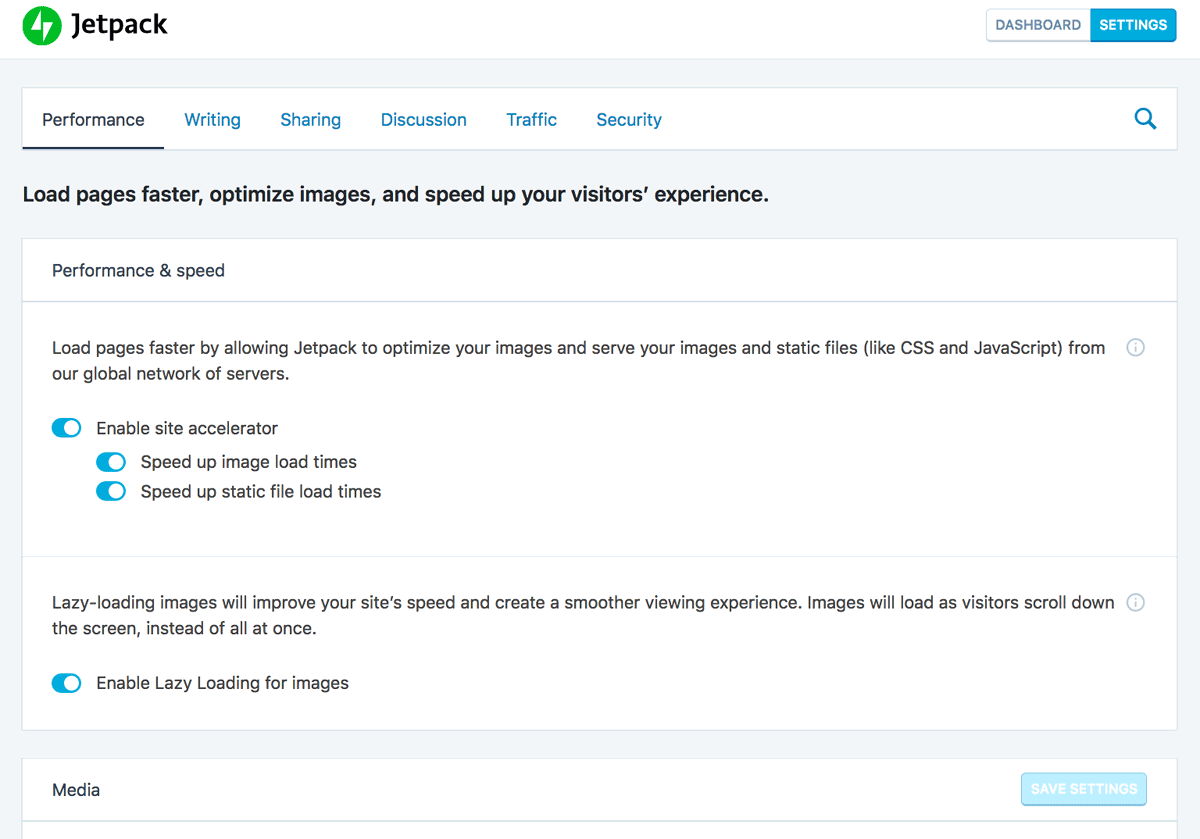Screen dimensions: 1200x839
Task: Go to the Discussion tab
Action: pos(423,120)
